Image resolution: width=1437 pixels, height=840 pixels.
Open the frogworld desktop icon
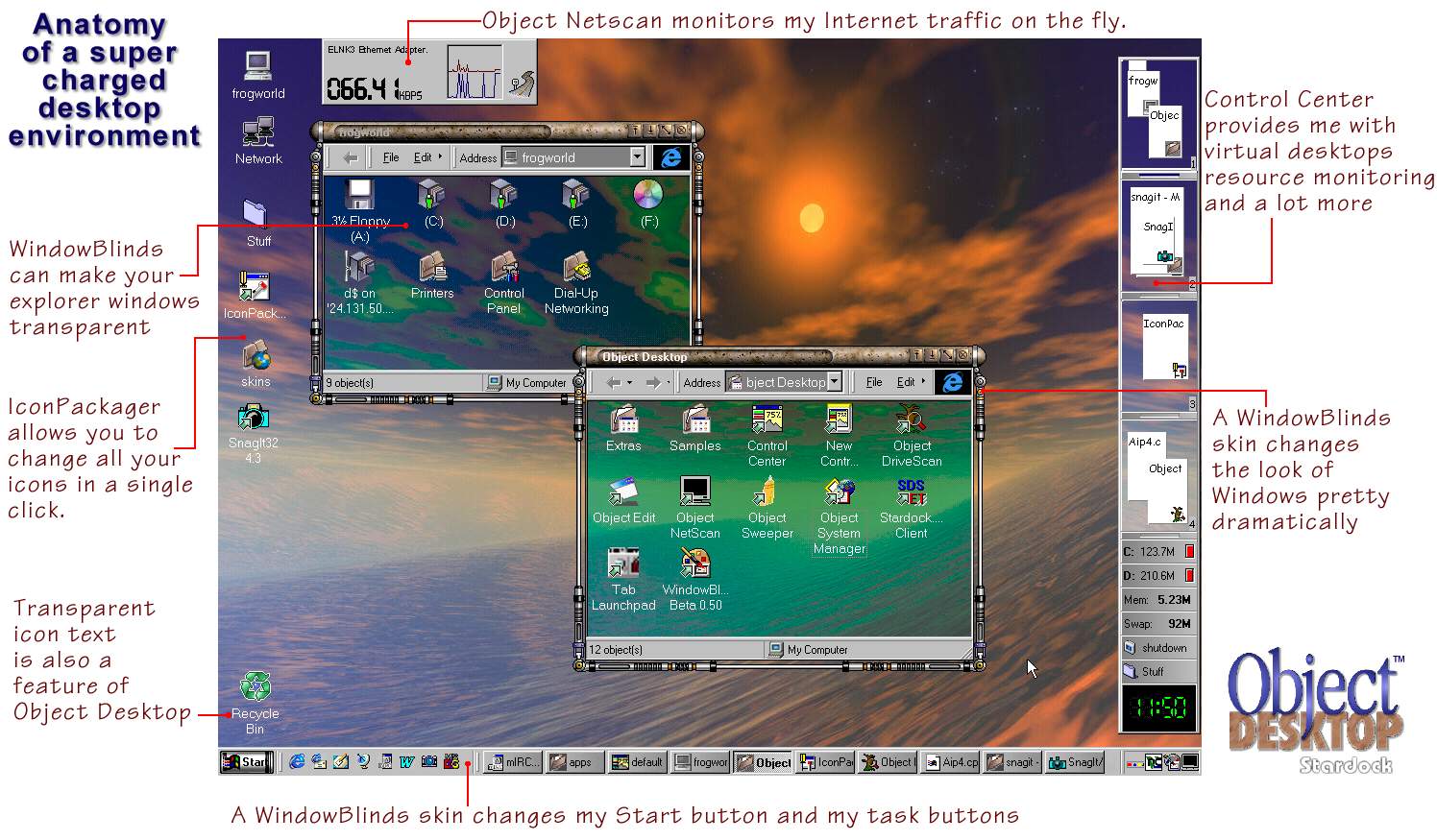[257, 75]
